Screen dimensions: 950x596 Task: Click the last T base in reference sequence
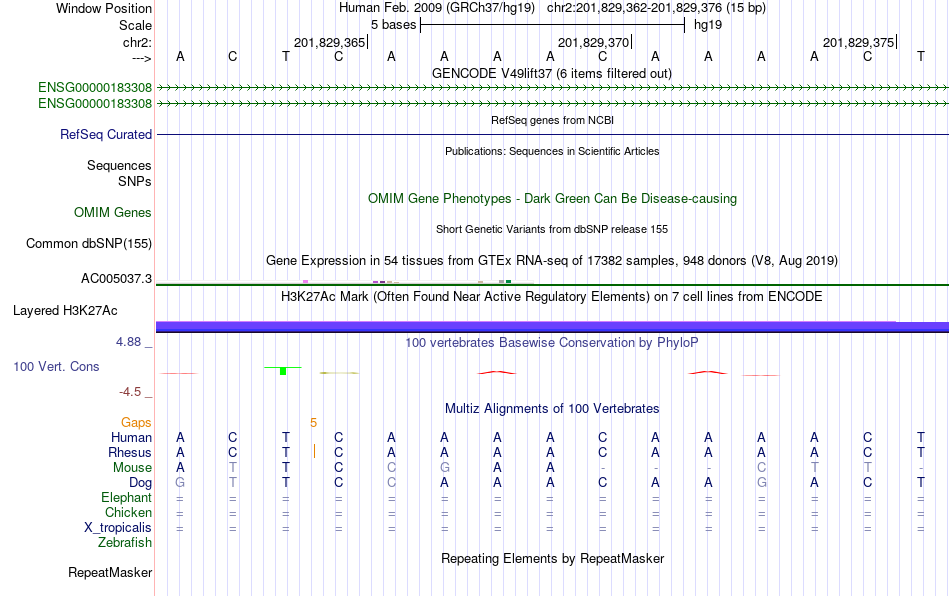921,56
